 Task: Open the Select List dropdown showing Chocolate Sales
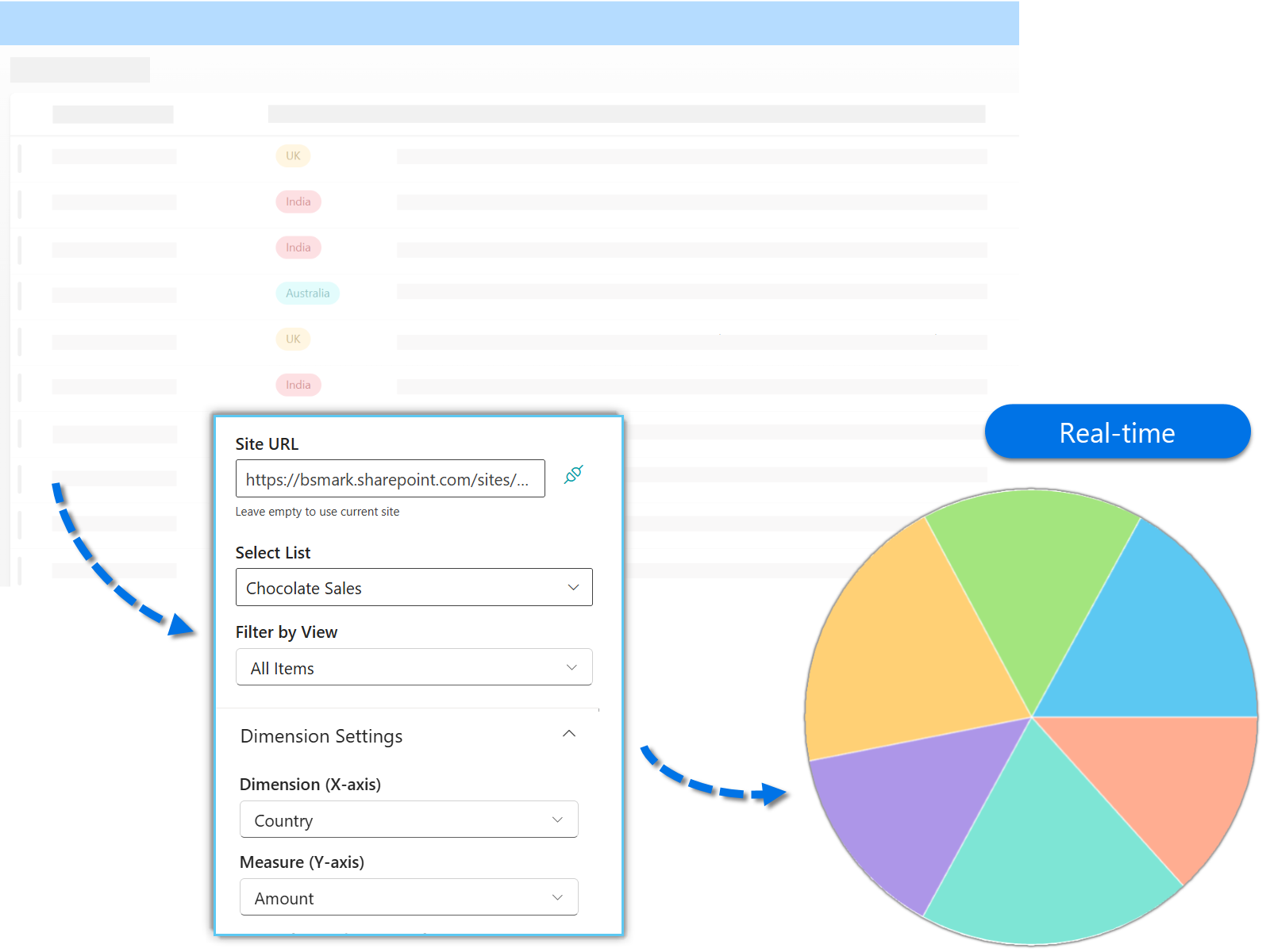(414, 587)
